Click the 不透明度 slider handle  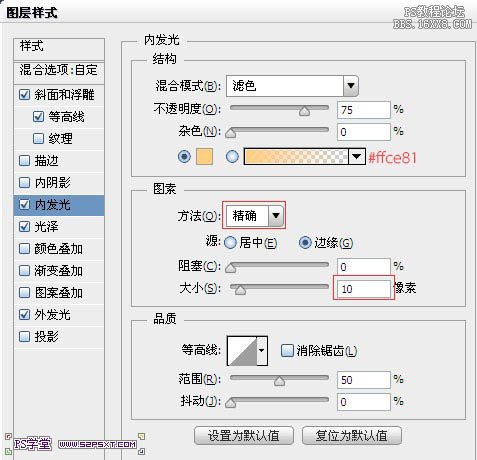304,111
